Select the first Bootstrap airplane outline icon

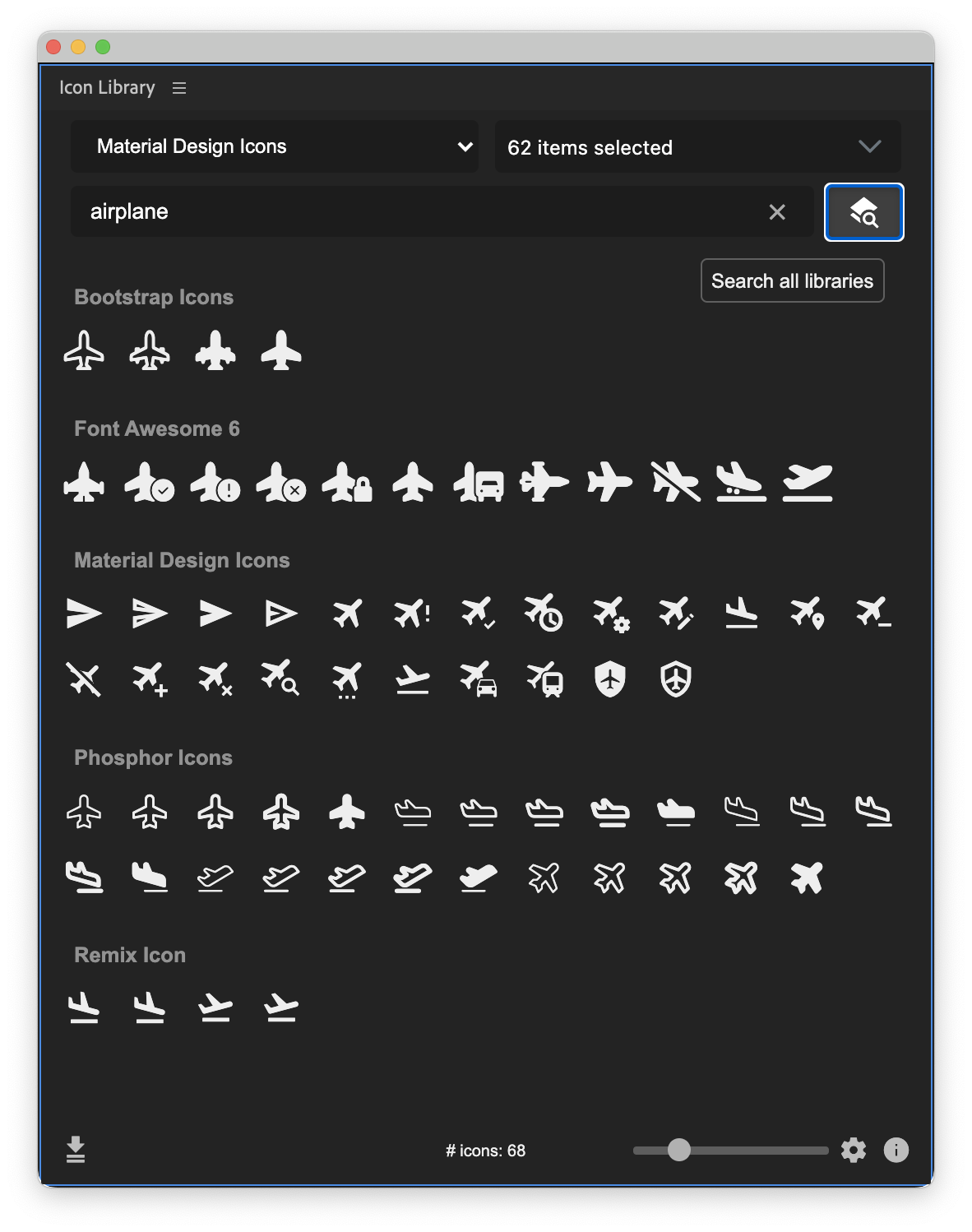point(84,351)
